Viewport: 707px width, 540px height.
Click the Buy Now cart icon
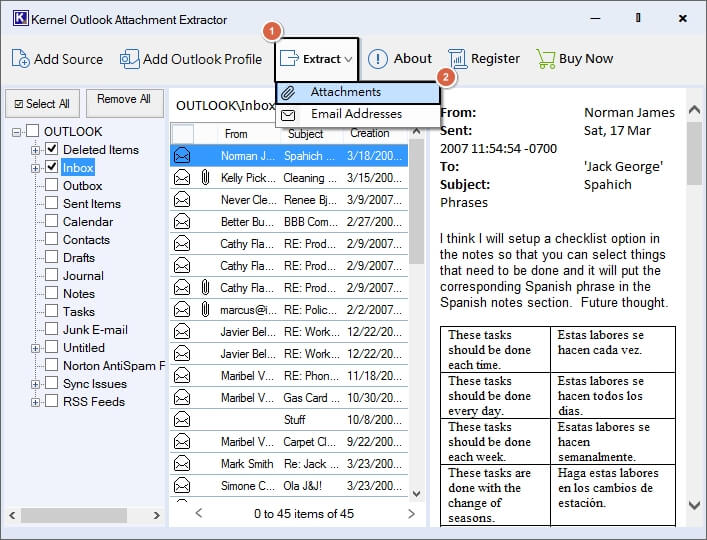546,59
